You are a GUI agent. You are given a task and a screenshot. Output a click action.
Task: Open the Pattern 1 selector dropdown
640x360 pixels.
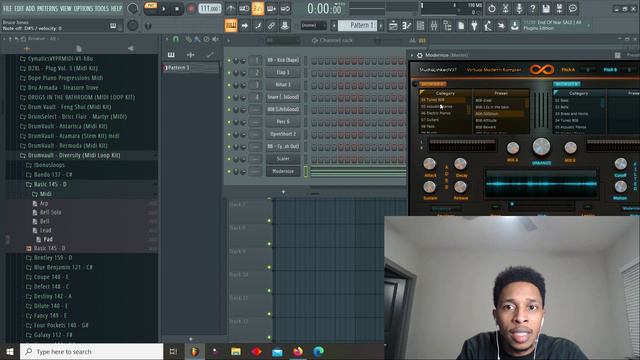pos(357,25)
